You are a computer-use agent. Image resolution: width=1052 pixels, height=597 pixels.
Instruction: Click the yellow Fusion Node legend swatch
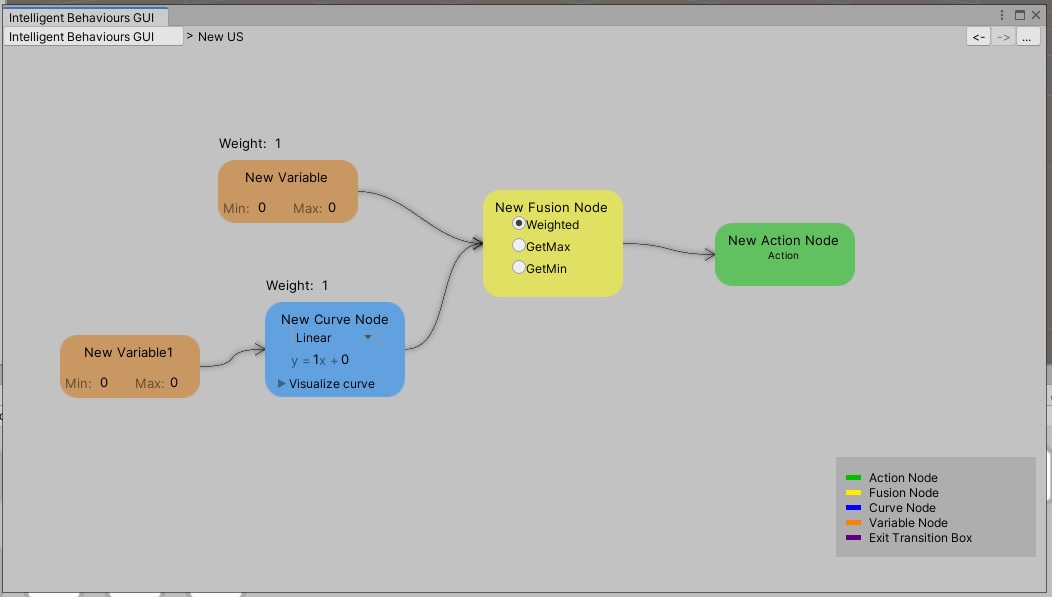click(x=853, y=493)
